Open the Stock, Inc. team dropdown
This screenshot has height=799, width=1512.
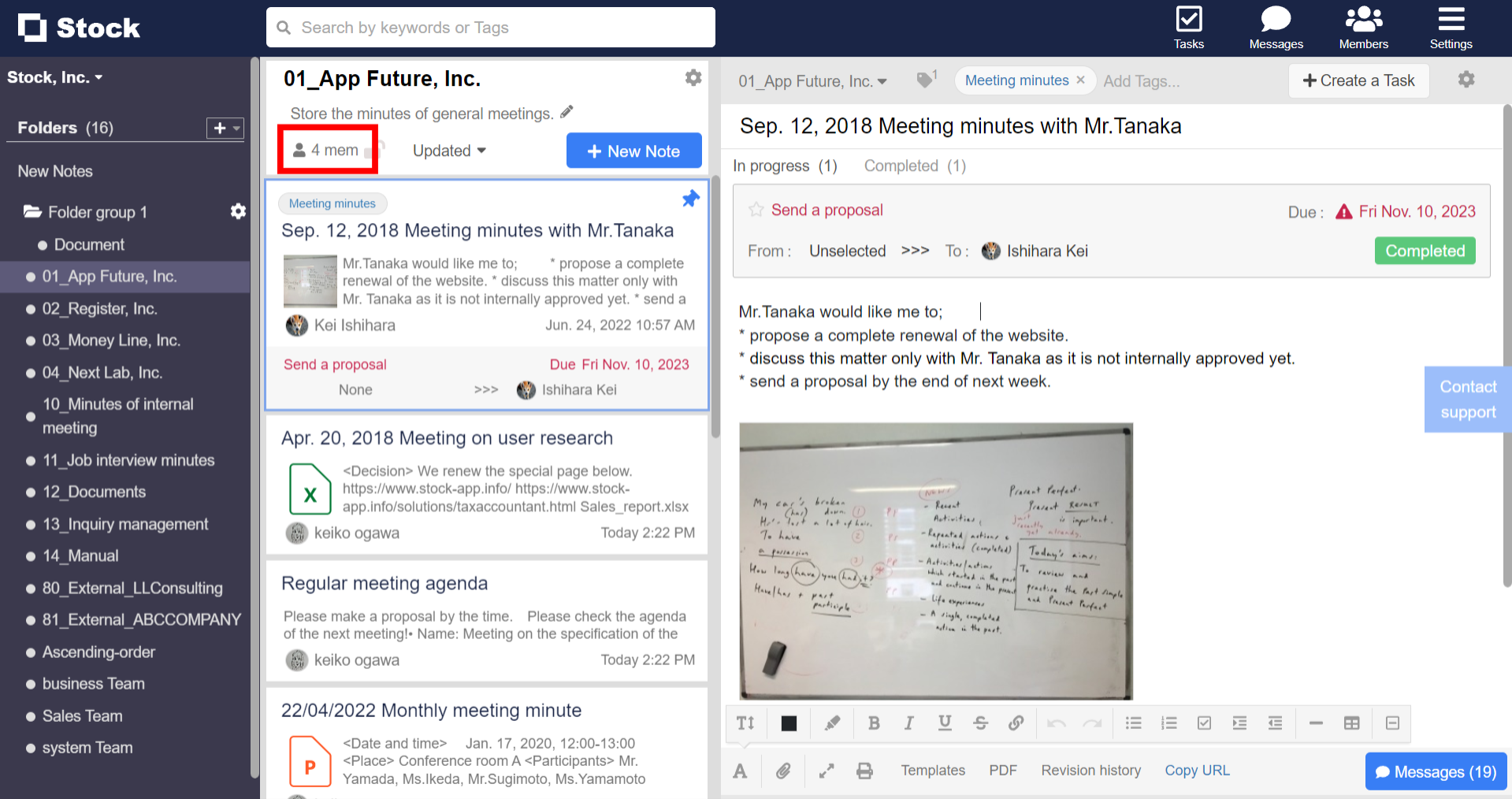point(54,77)
